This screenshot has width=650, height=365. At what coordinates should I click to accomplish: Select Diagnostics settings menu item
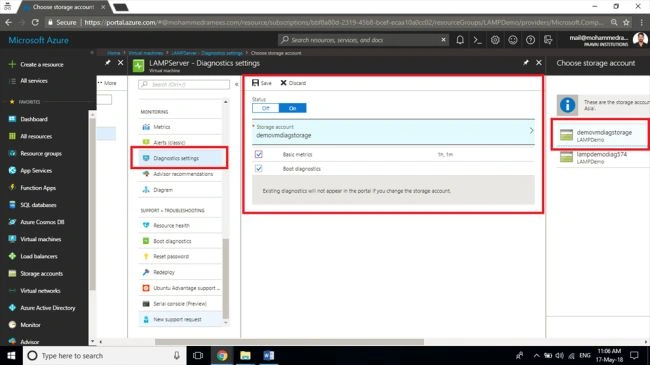(180, 158)
